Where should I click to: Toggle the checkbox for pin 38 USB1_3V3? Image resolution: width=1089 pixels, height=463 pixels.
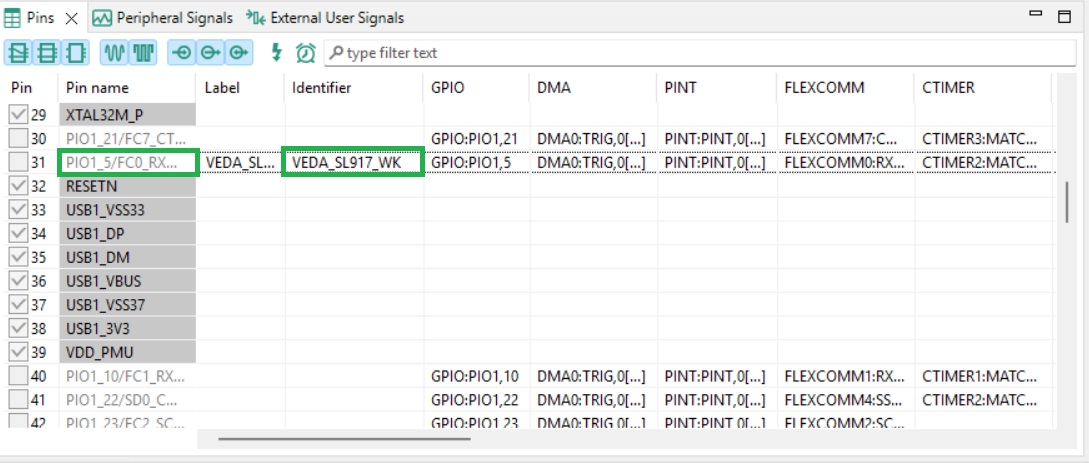point(18,328)
